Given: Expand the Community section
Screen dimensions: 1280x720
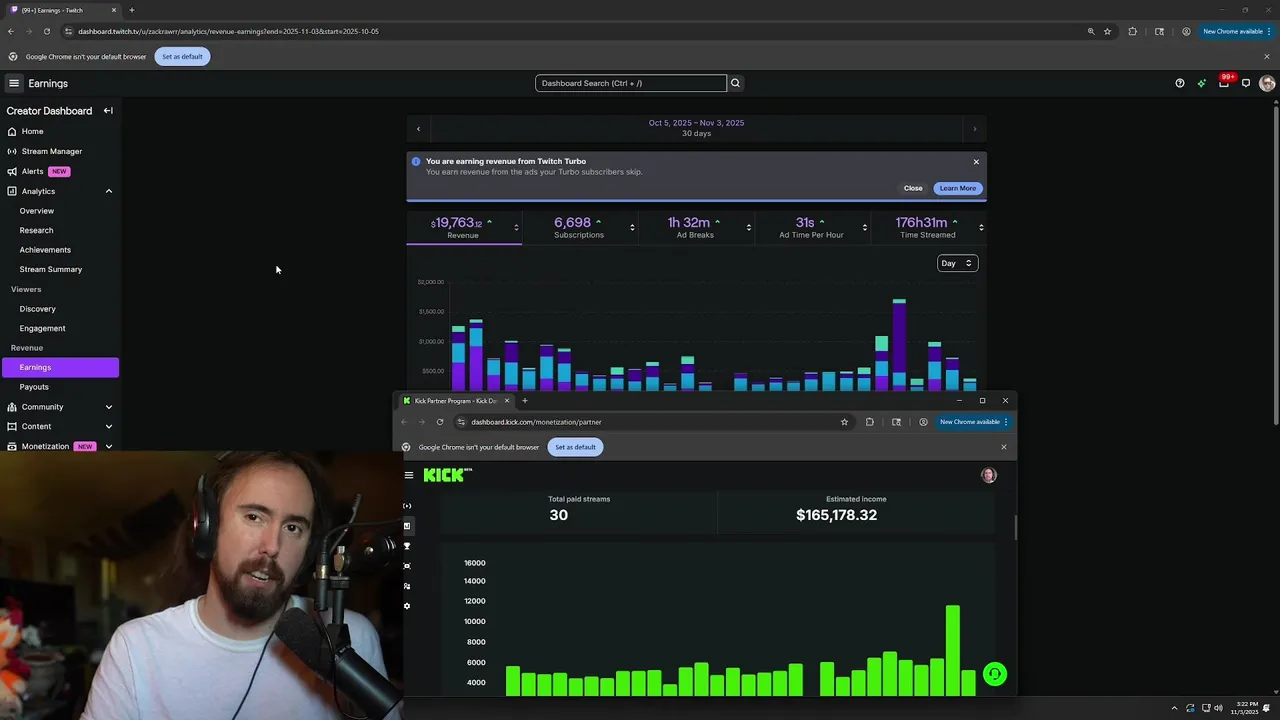Looking at the screenshot, I should [x=109, y=407].
